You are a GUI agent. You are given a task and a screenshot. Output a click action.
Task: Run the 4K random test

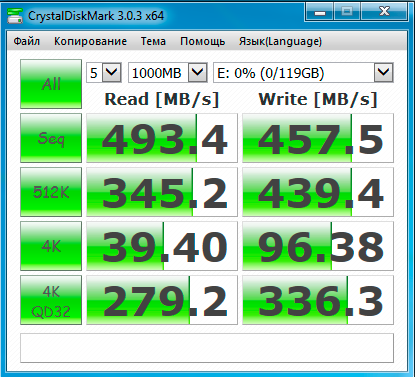coord(51,246)
